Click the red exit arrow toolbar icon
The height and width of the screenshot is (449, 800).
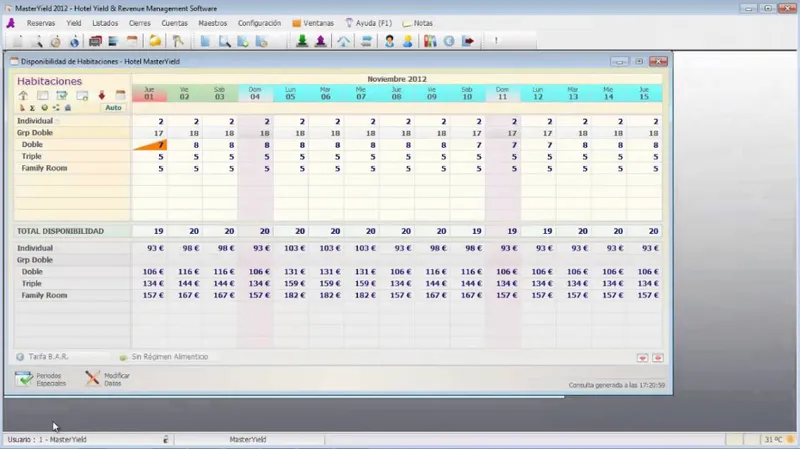[x=468, y=41]
